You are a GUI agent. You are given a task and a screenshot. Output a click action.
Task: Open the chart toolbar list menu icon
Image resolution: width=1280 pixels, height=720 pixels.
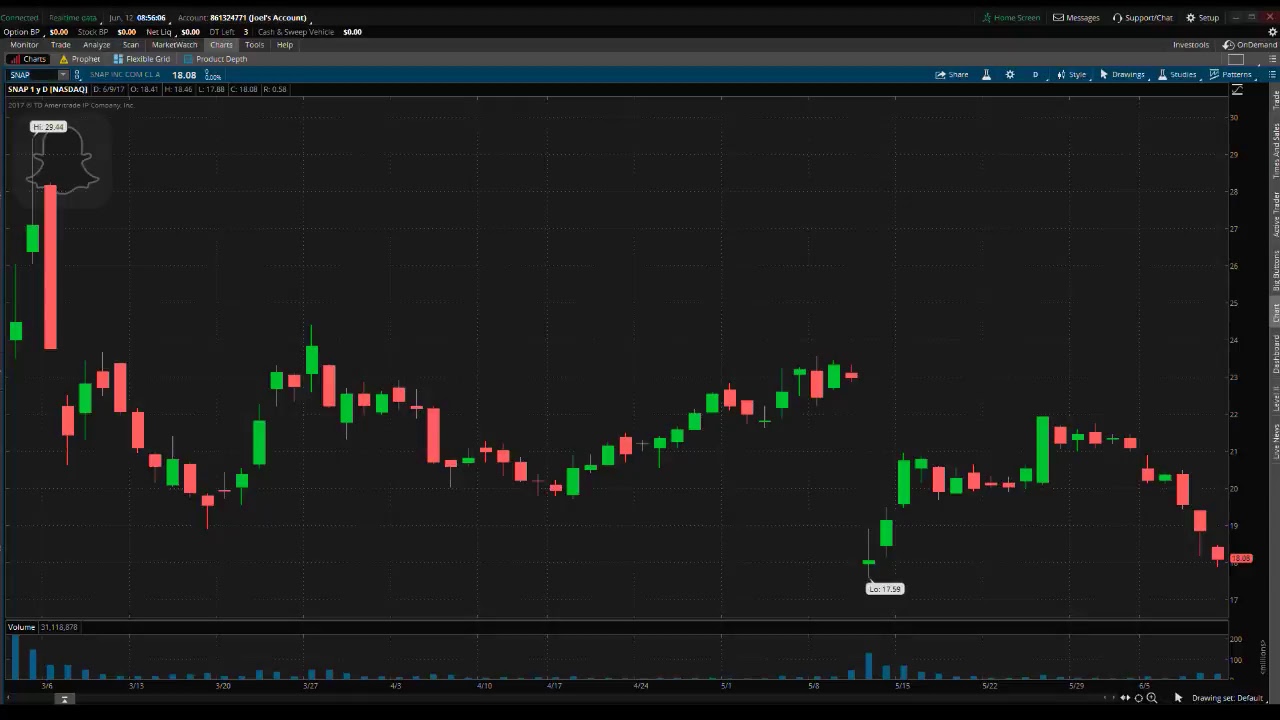pos(1270,75)
